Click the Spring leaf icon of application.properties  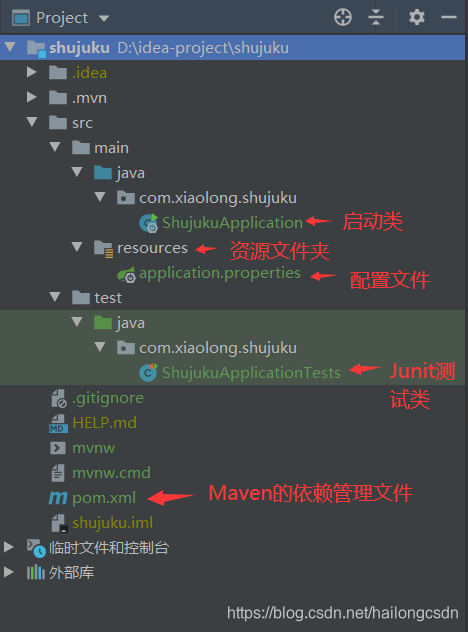coord(127,274)
